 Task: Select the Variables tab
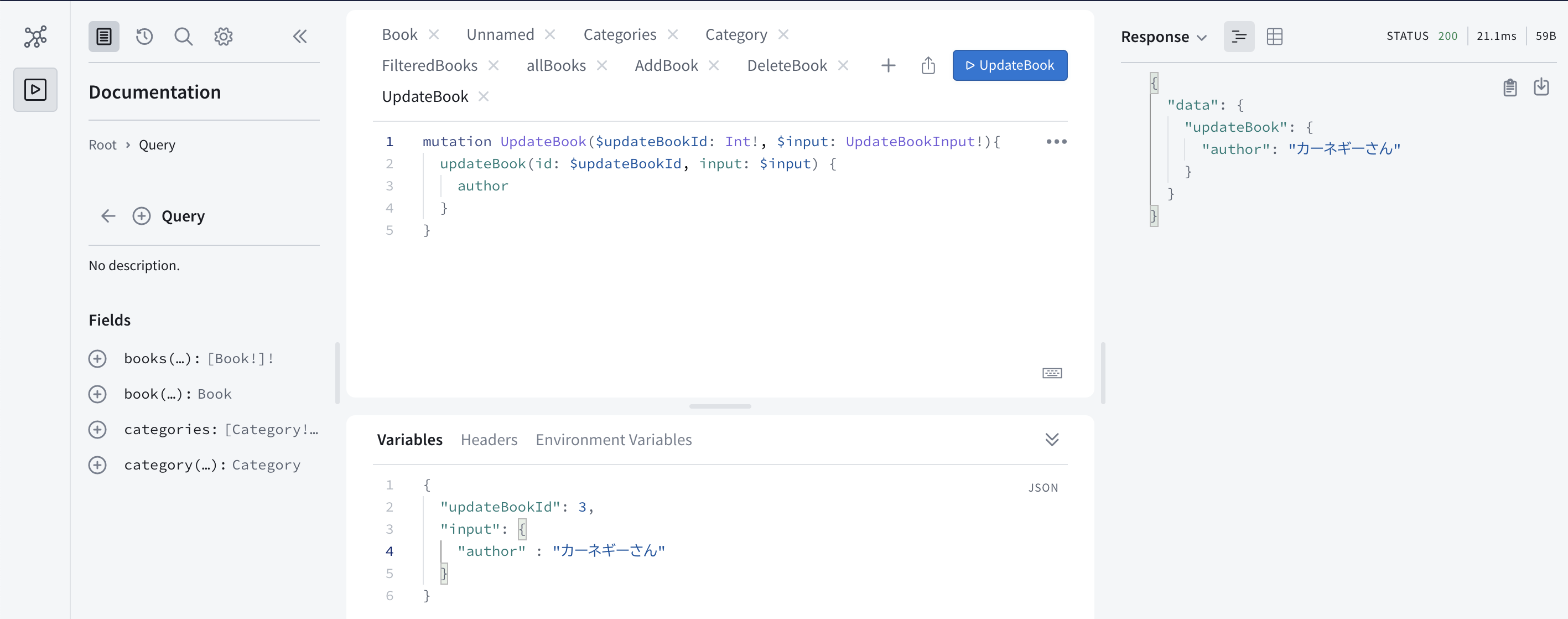pos(409,439)
